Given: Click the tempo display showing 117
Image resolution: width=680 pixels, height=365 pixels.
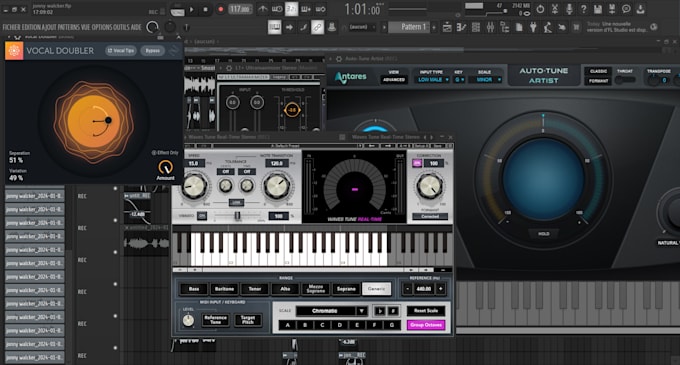Looking at the screenshot, I should click(x=240, y=9).
